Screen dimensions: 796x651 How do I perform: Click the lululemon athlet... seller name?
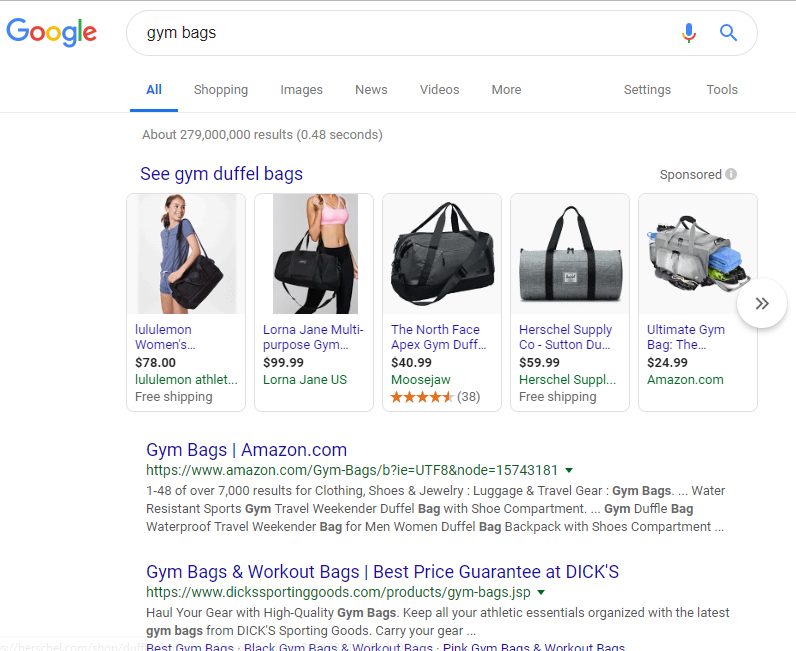point(186,379)
